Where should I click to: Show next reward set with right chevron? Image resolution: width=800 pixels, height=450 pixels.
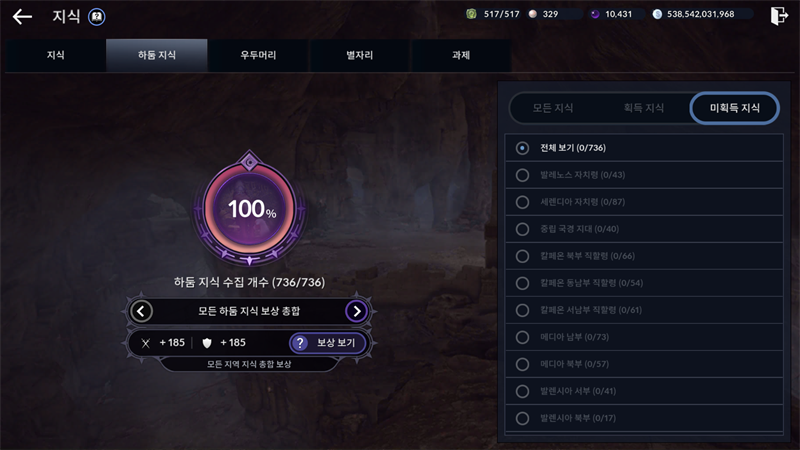(357, 311)
